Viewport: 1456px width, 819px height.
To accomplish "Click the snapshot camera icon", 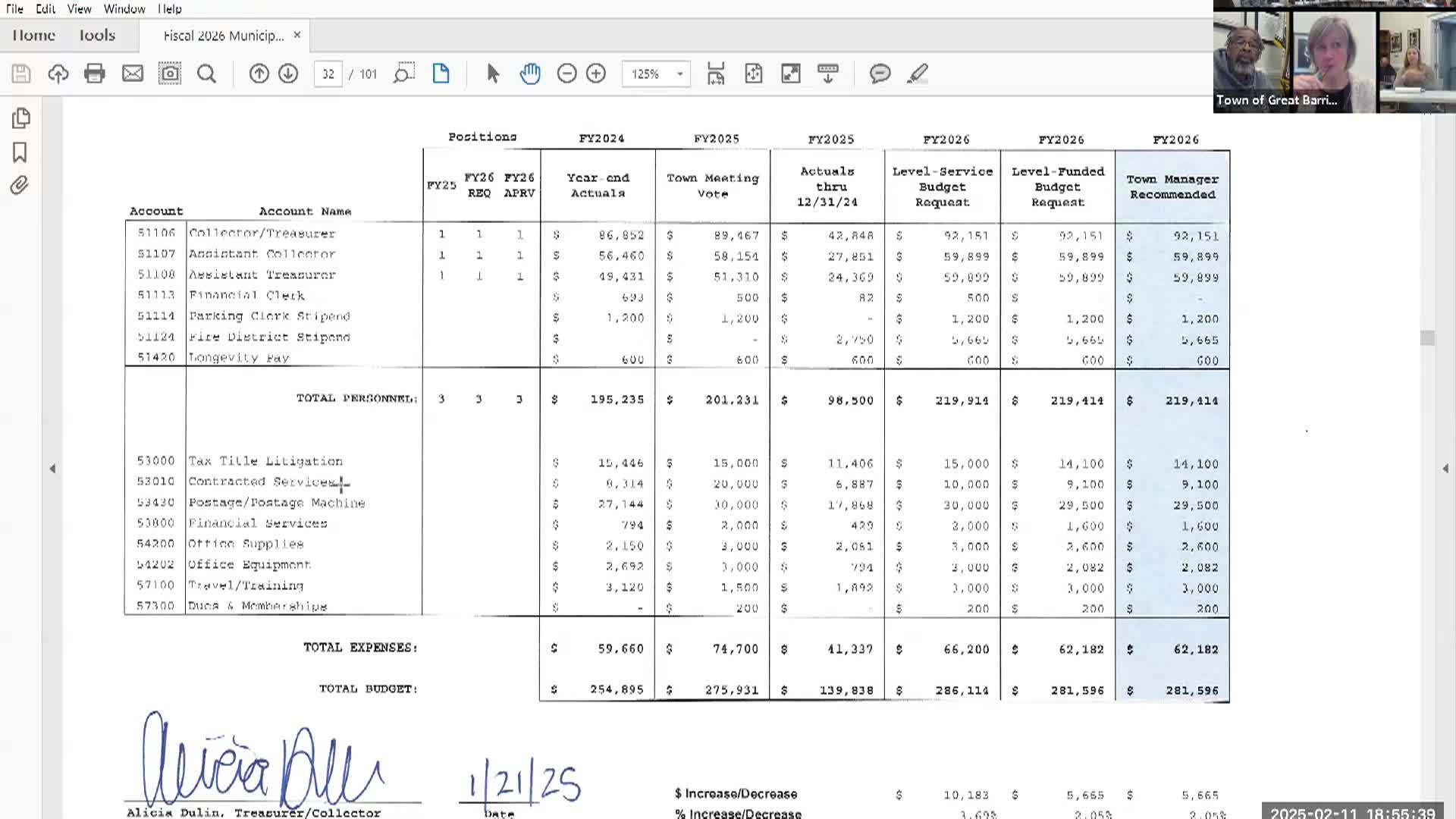I will click(x=170, y=74).
